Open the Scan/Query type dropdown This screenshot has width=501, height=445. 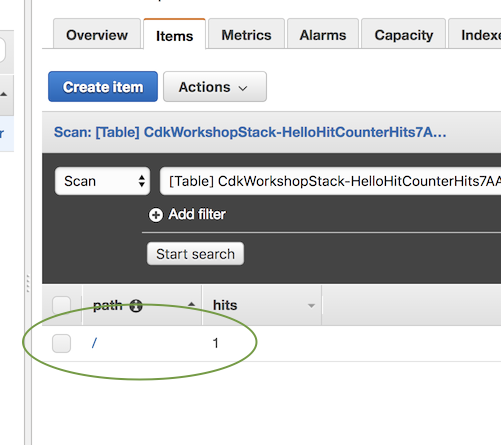pos(102,181)
